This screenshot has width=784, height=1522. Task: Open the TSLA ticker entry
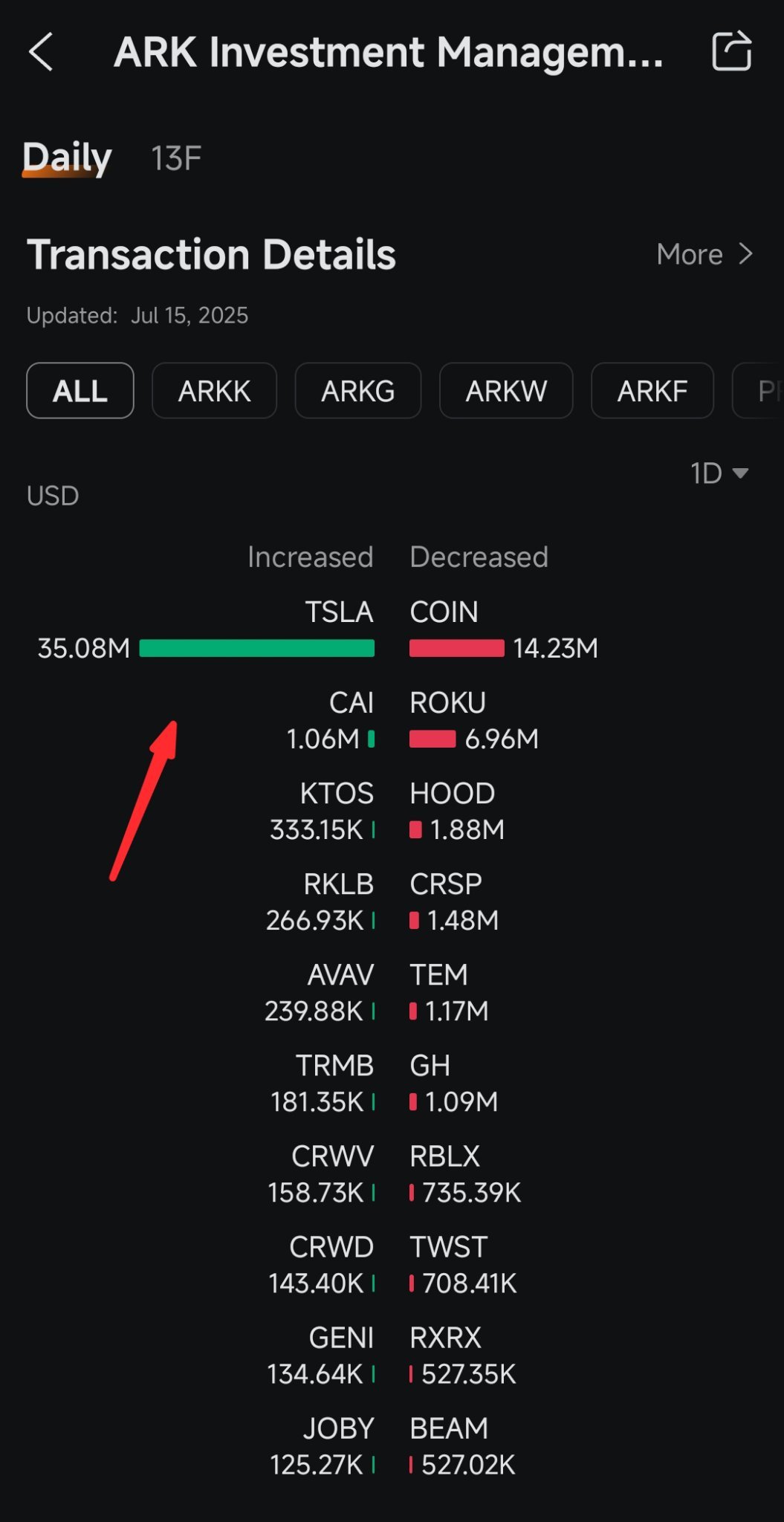[339, 612]
